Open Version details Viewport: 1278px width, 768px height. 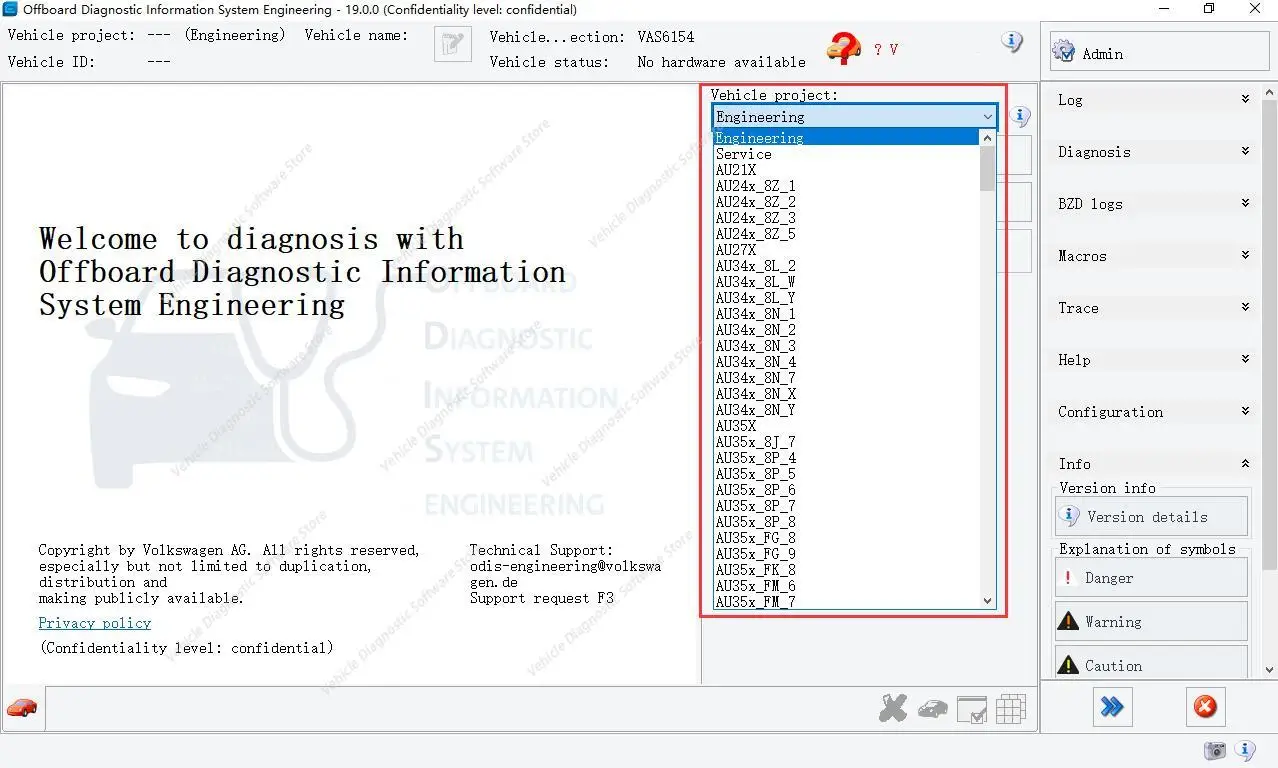pos(1151,517)
